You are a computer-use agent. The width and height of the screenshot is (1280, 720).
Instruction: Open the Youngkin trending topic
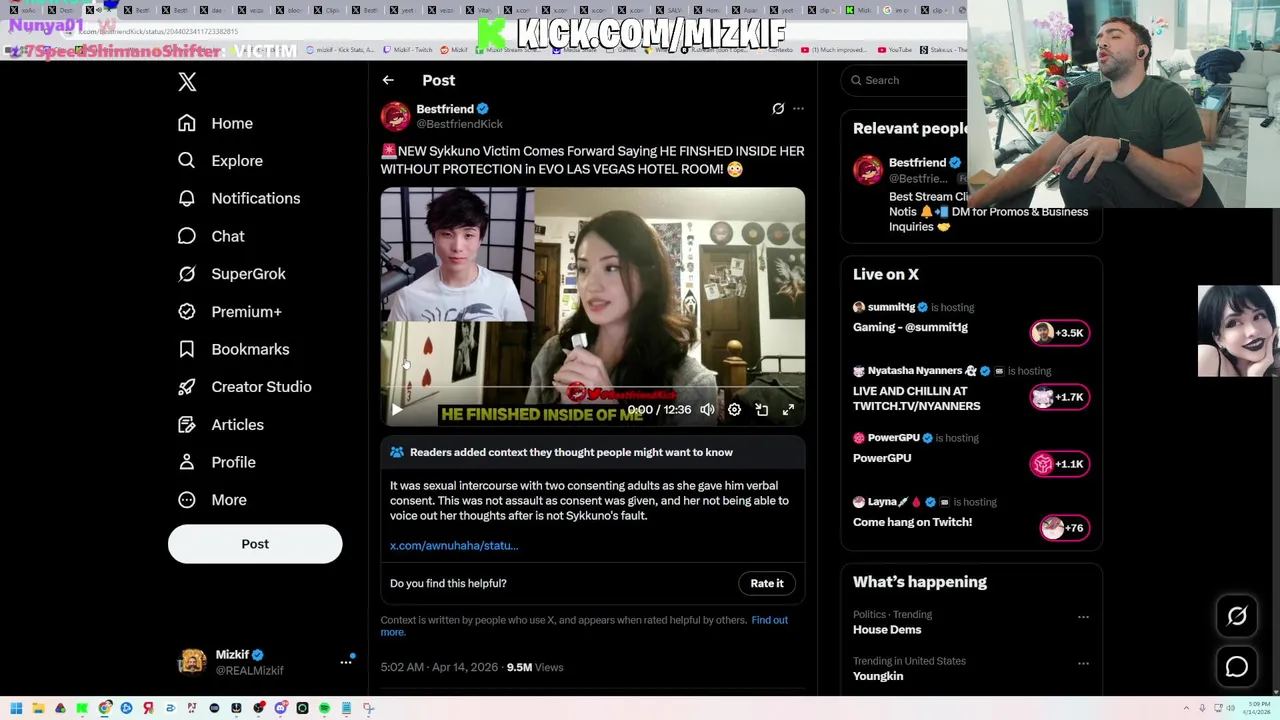coord(878,676)
